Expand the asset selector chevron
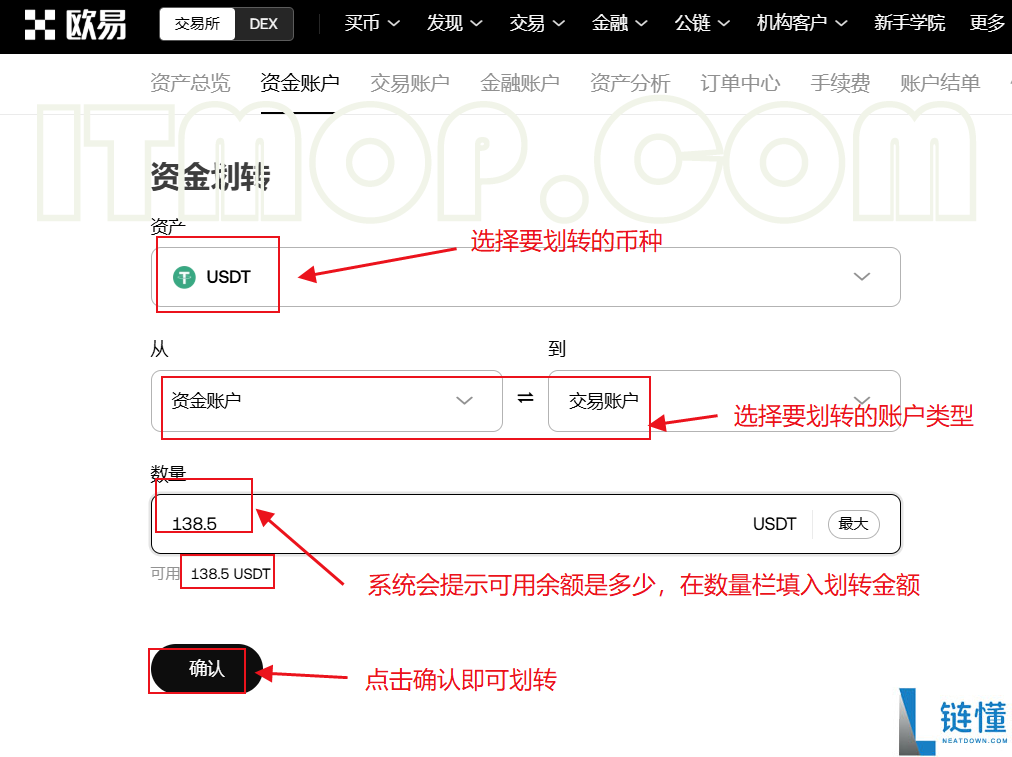The height and width of the screenshot is (757, 1012). (x=862, y=277)
